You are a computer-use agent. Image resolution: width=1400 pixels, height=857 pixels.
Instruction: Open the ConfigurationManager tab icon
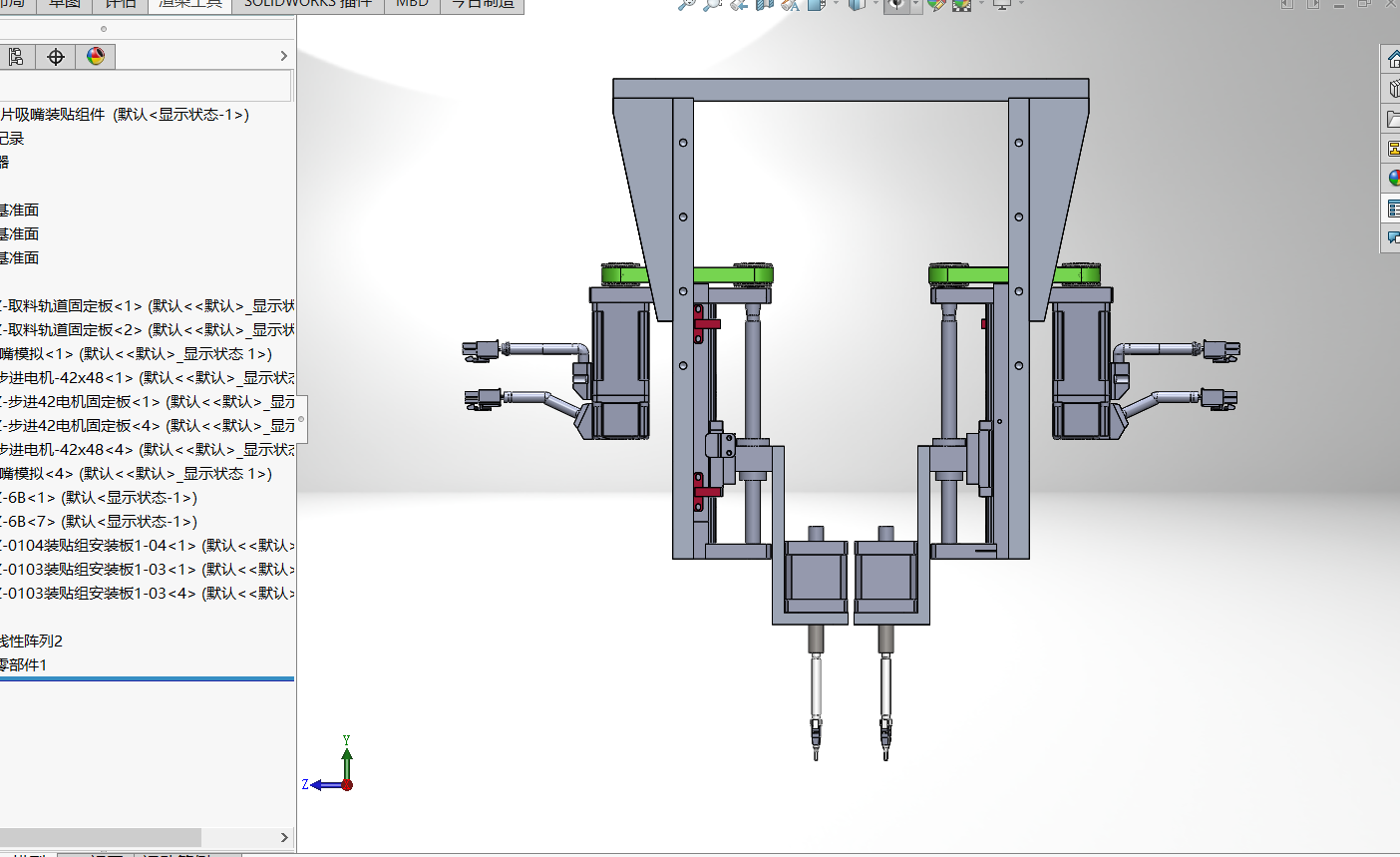click(x=16, y=57)
